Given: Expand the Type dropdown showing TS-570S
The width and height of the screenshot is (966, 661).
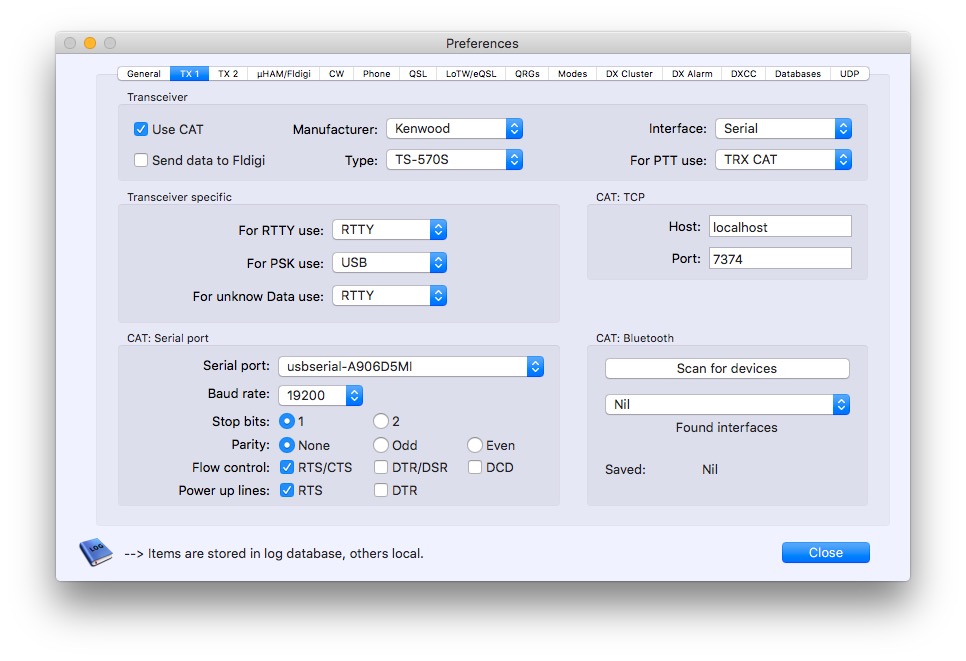Looking at the screenshot, I should [455, 160].
